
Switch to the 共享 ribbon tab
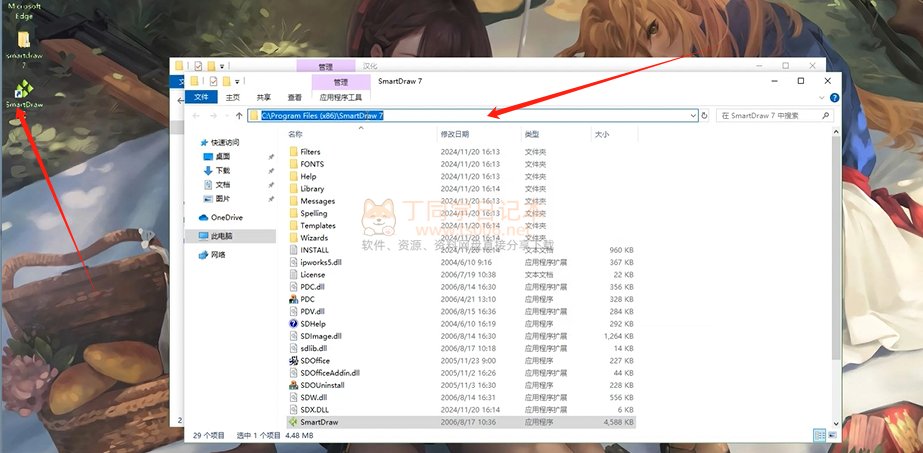click(x=264, y=97)
